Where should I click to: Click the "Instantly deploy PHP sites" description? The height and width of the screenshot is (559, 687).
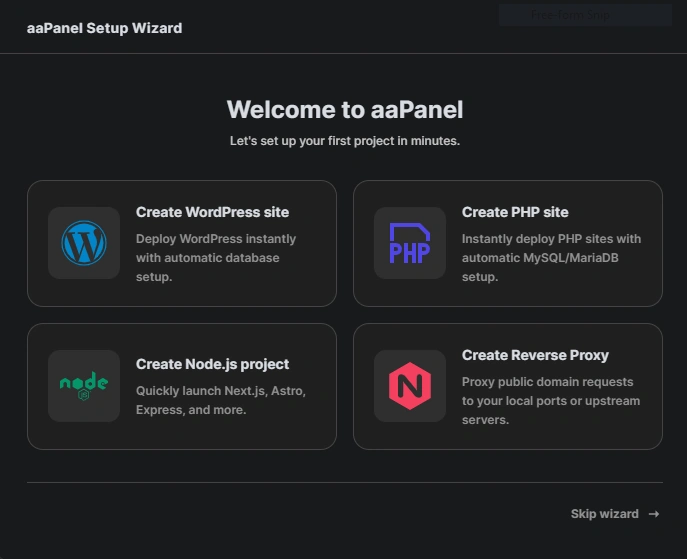pos(551,258)
